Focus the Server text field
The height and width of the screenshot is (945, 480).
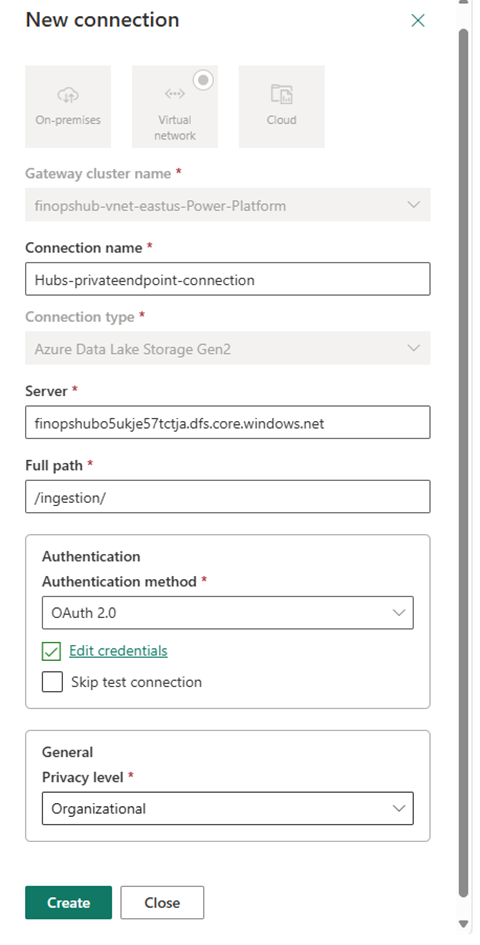(228, 422)
